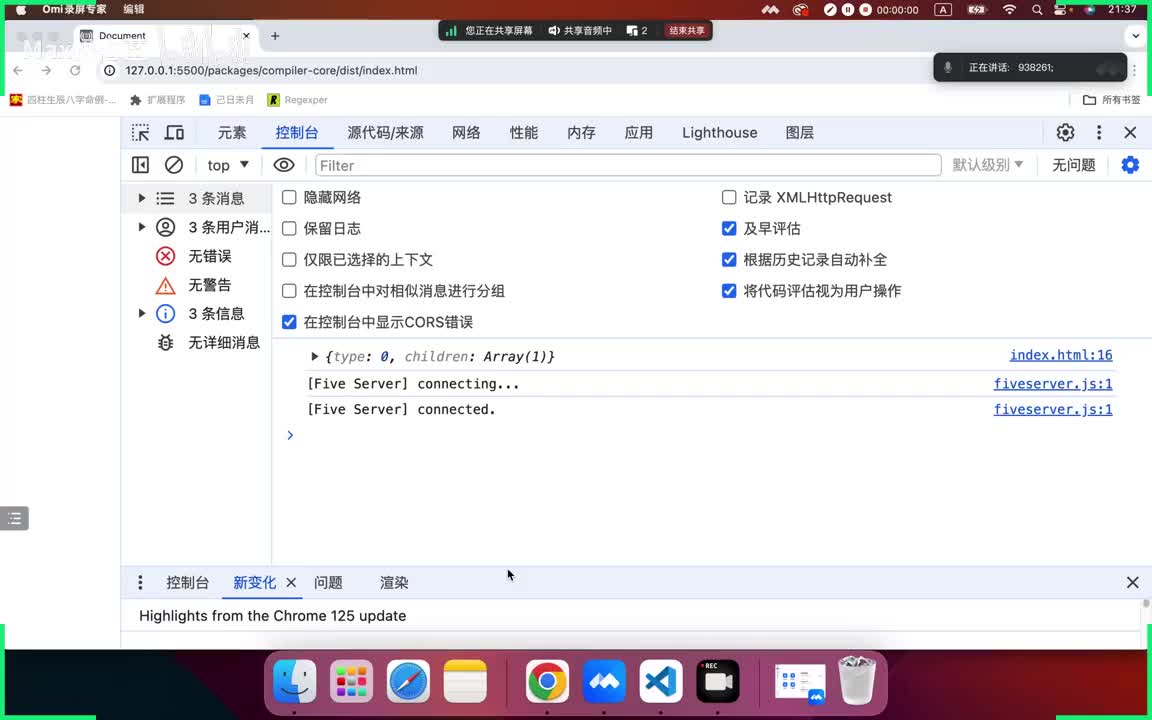Open Finder from the Dock
Image resolution: width=1152 pixels, height=720 pixels.
[x=295, y=681]
